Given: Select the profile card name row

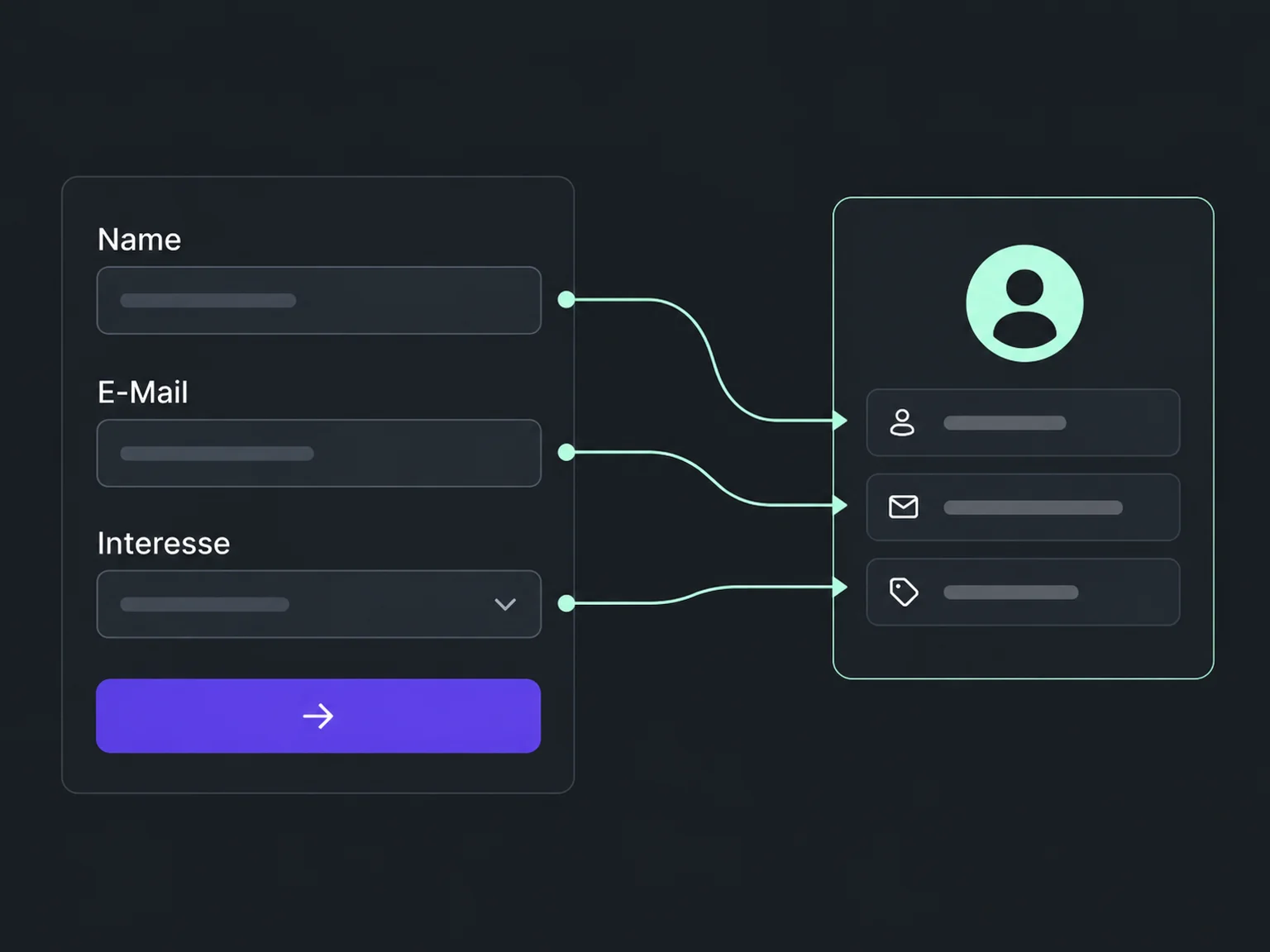Looking at the screenshot, I should (x=1023, y=422).
